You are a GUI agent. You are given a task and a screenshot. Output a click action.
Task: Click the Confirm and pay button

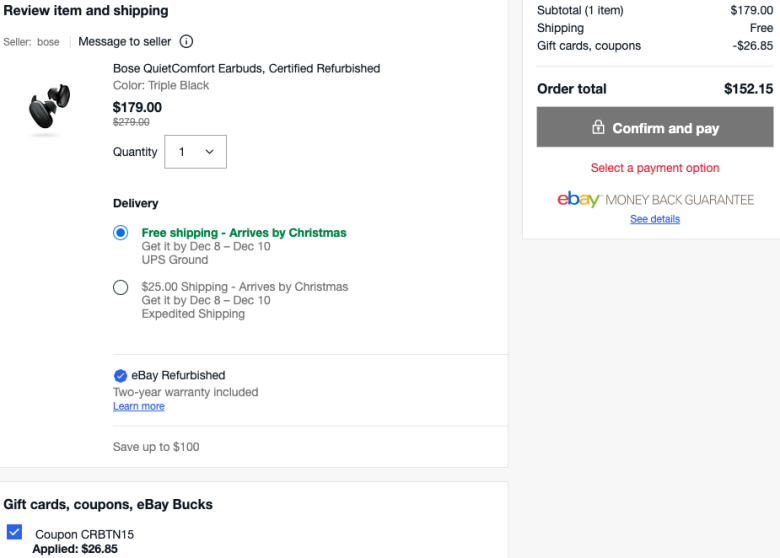point(655,127)
